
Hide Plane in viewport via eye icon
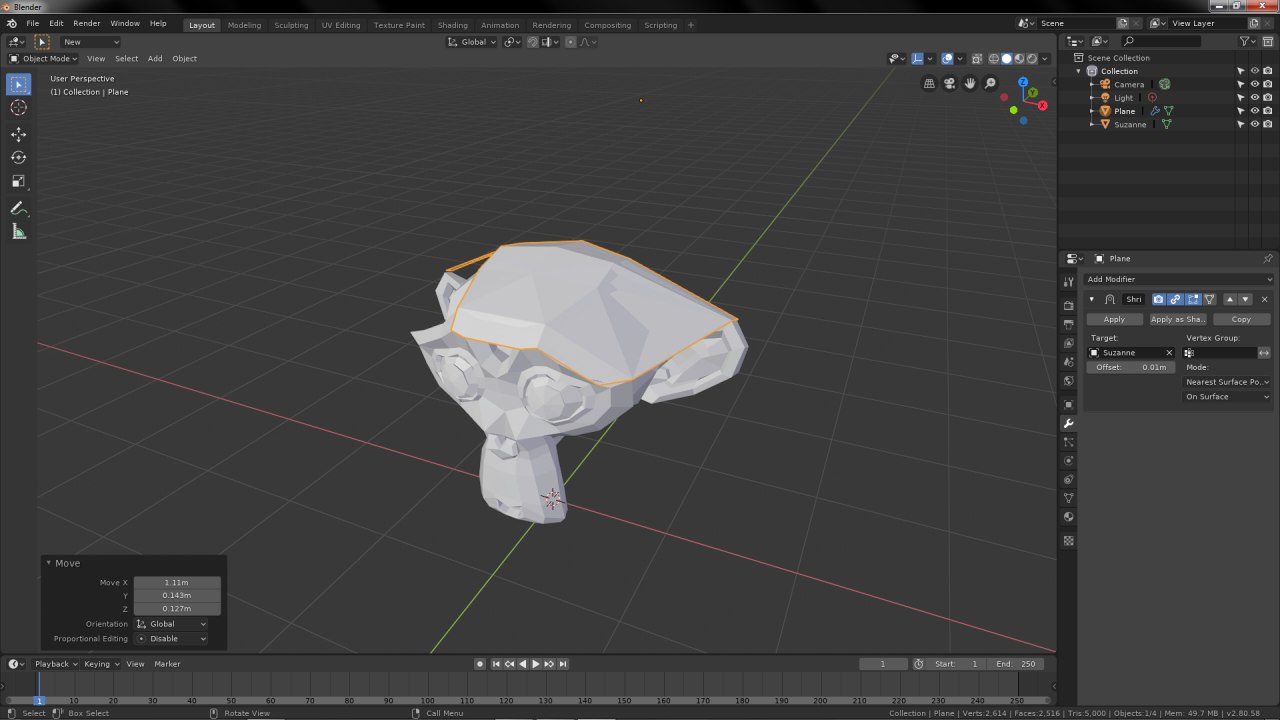[1254, 111]
